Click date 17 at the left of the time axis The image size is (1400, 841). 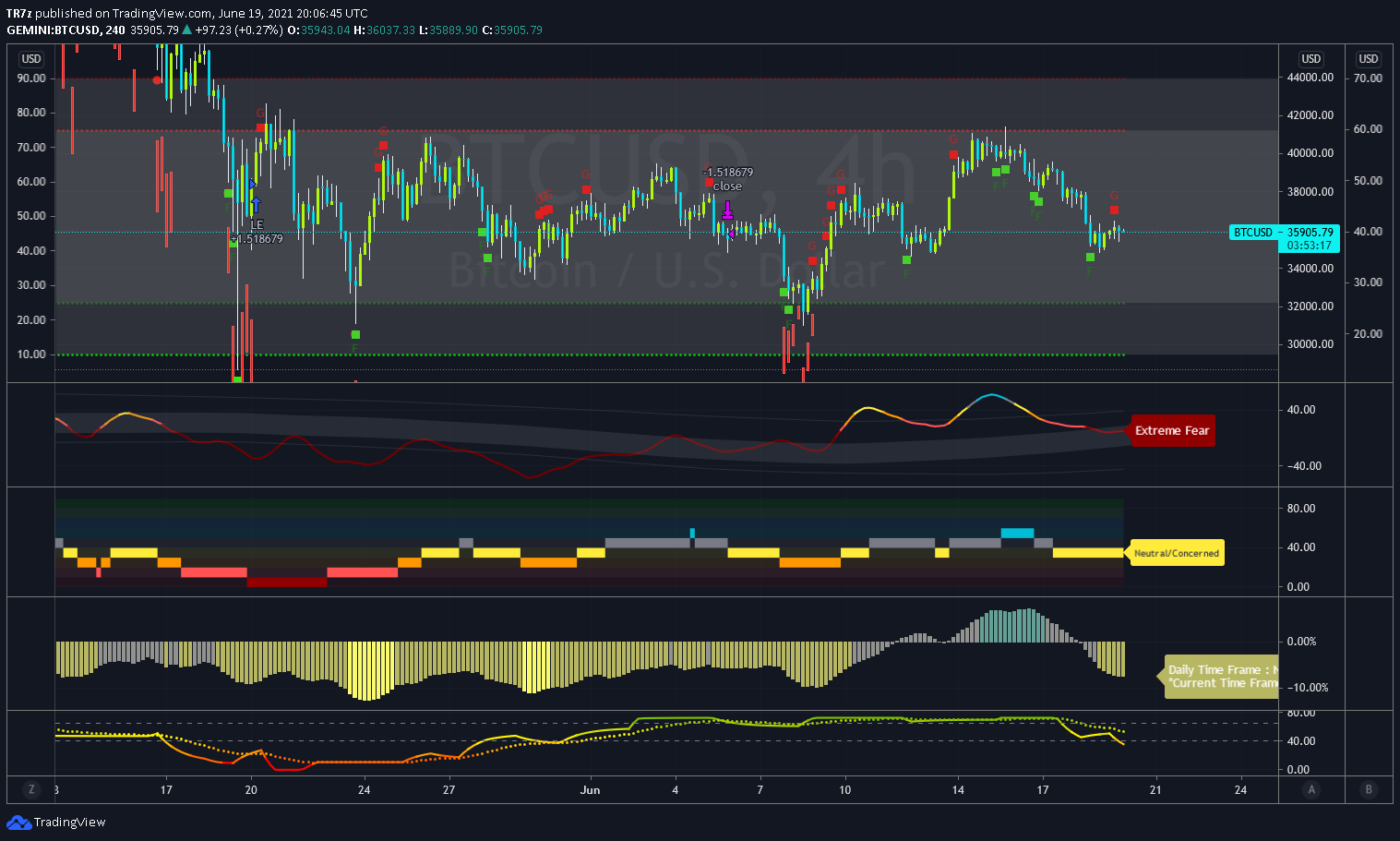(x=166, y=789)
